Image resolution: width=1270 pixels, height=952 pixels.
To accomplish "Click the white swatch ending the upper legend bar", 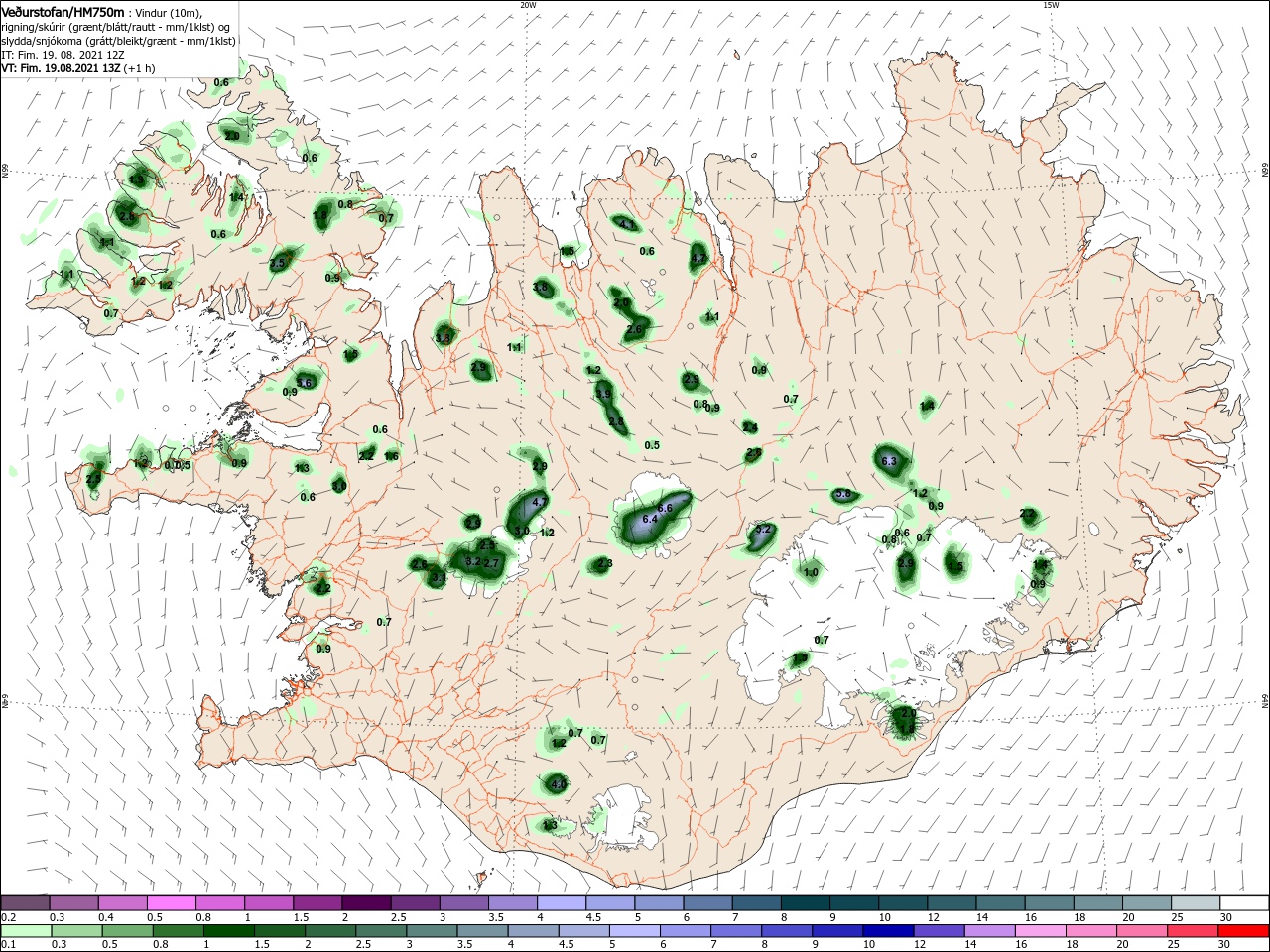I will [1245, 903].
